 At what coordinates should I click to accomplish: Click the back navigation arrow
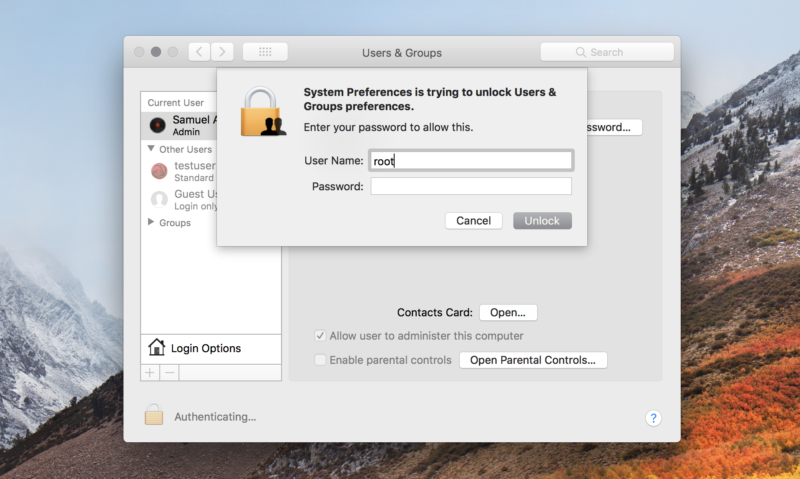click(x=199, y=52)
